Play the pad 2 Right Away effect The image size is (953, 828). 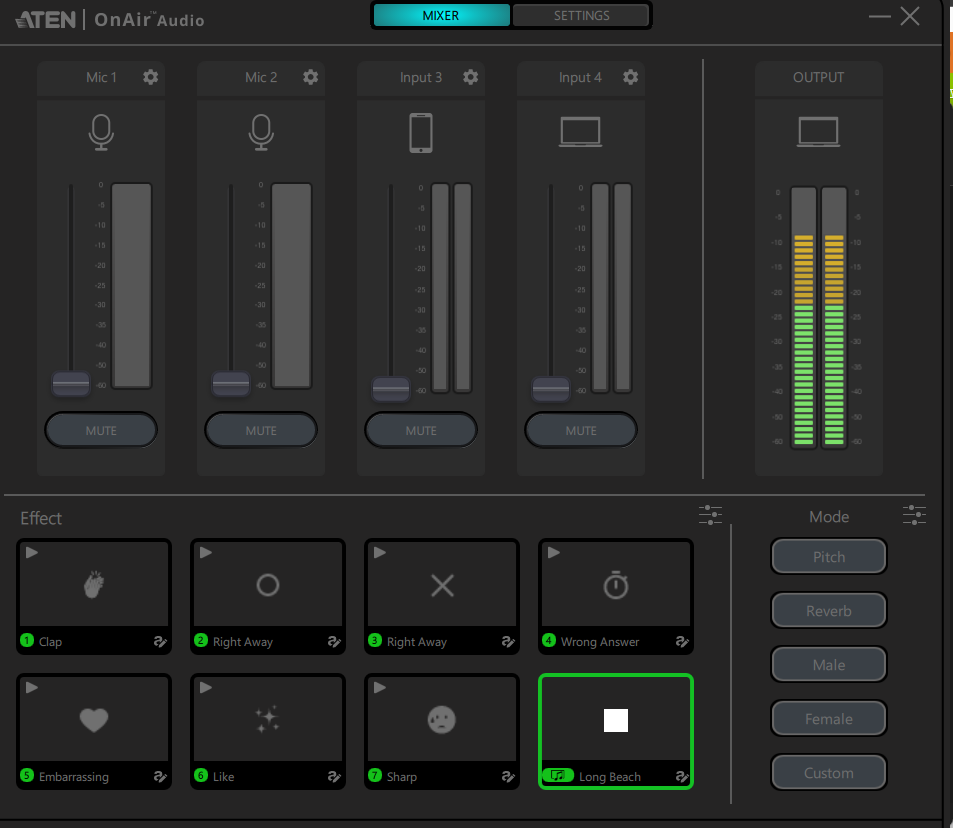coord(205,552)
